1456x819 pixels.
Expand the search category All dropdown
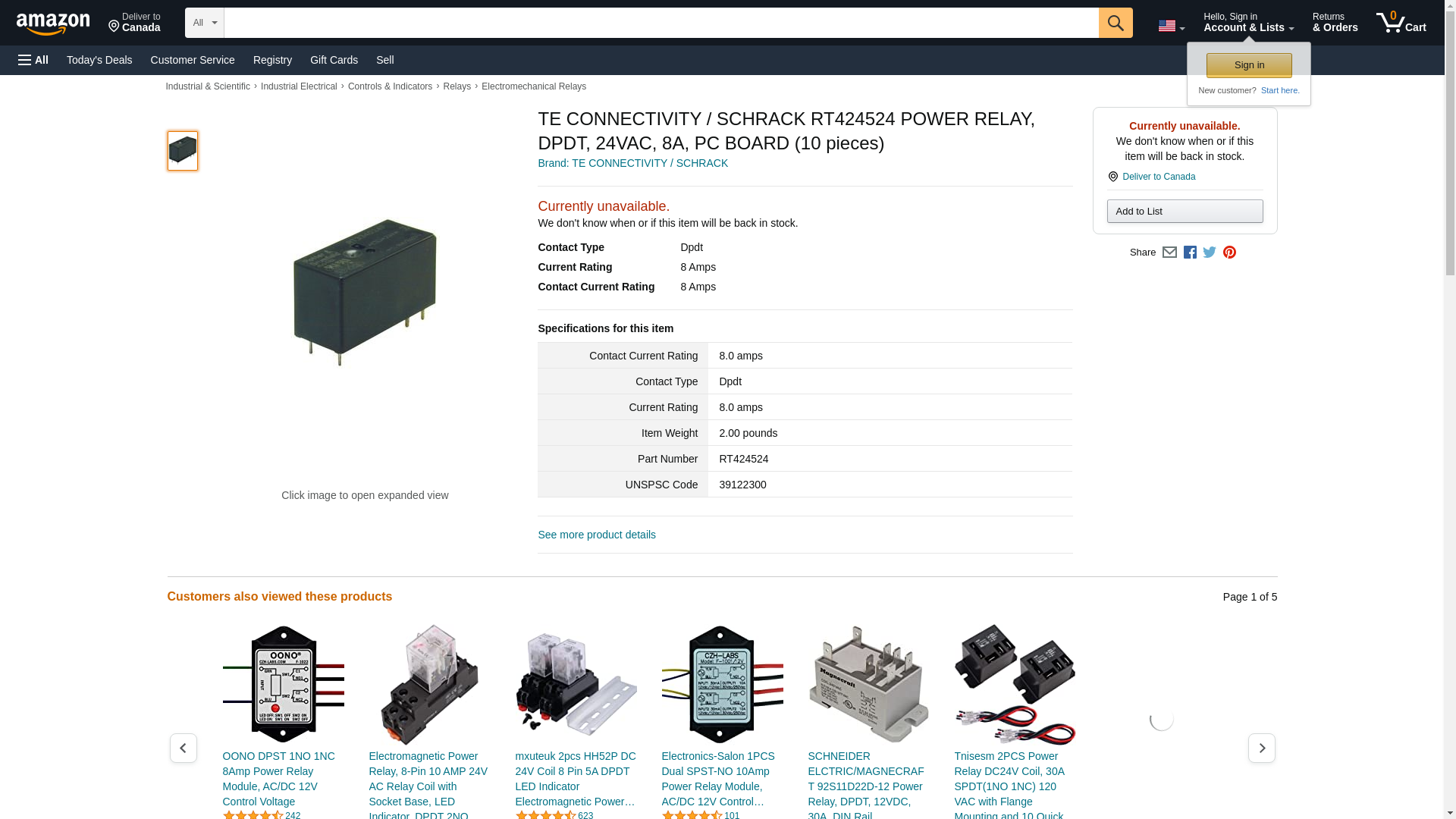[x=204, y=23]
